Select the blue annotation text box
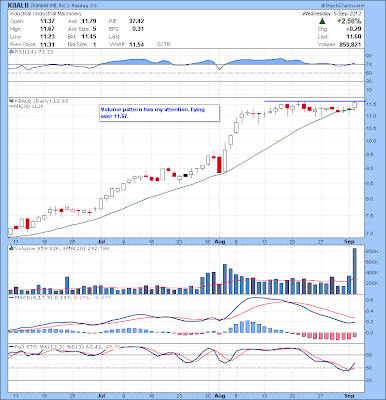This screenshot has width=386, height=400. coord(160,113)
